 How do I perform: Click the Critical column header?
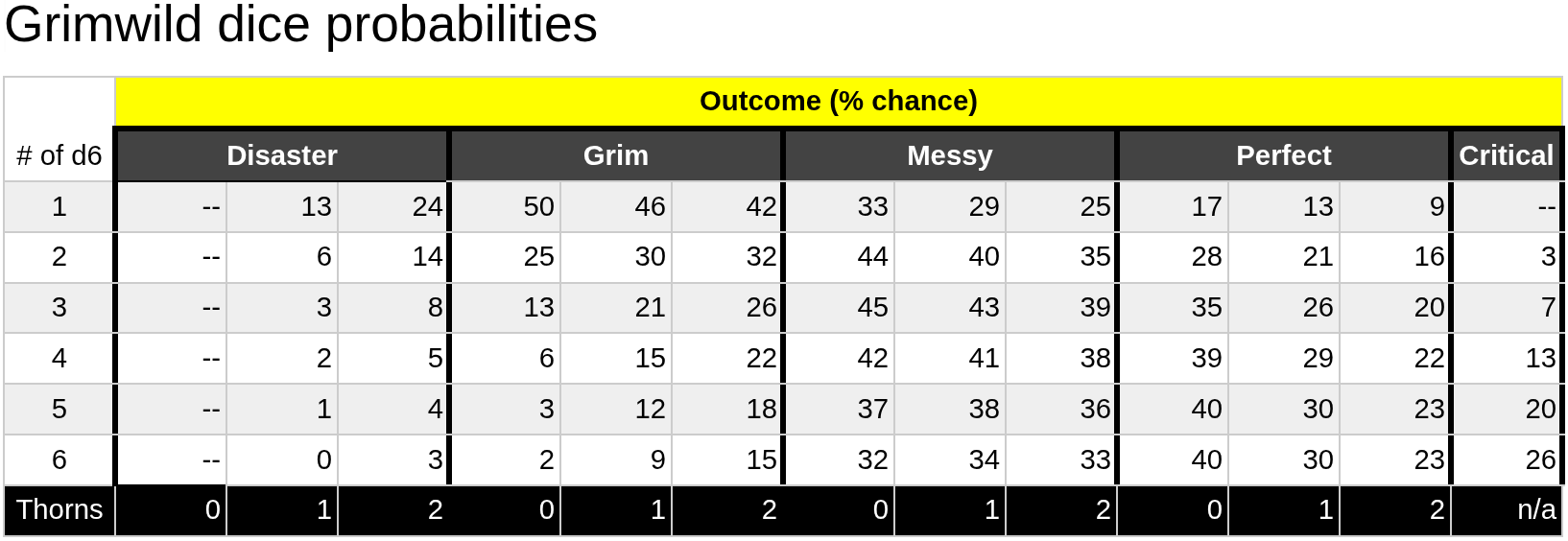click(x=1506, y=155)
